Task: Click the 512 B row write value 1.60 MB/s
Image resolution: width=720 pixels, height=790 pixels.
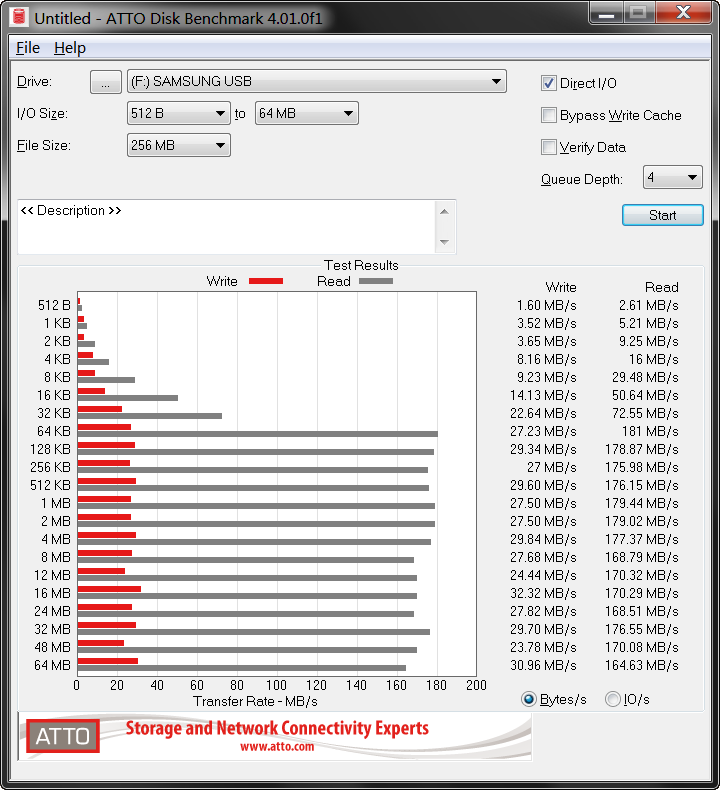Action: 547,305
